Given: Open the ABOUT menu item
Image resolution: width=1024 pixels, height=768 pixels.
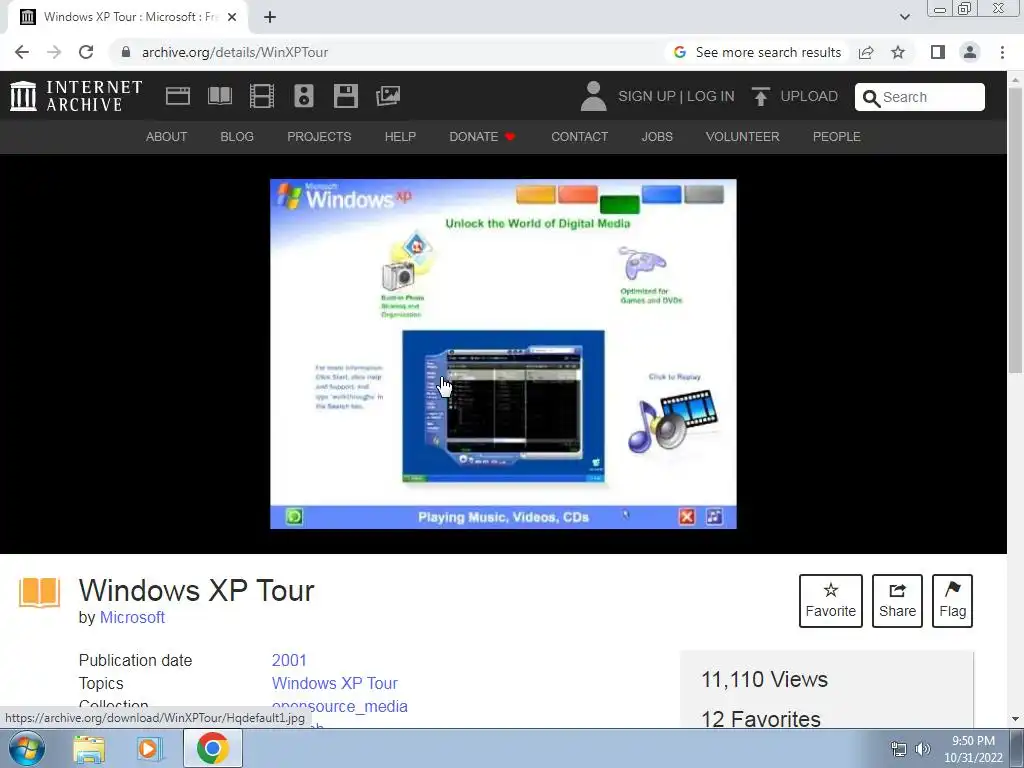Looking at the screenshot, I should pyautogui.click(x=167, y=136).
